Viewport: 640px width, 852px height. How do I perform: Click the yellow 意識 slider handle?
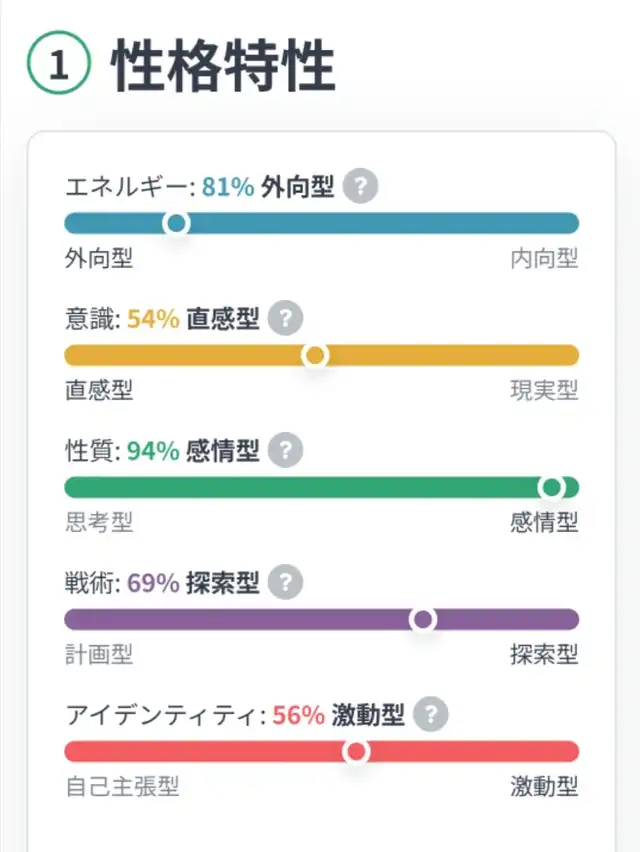315,355
